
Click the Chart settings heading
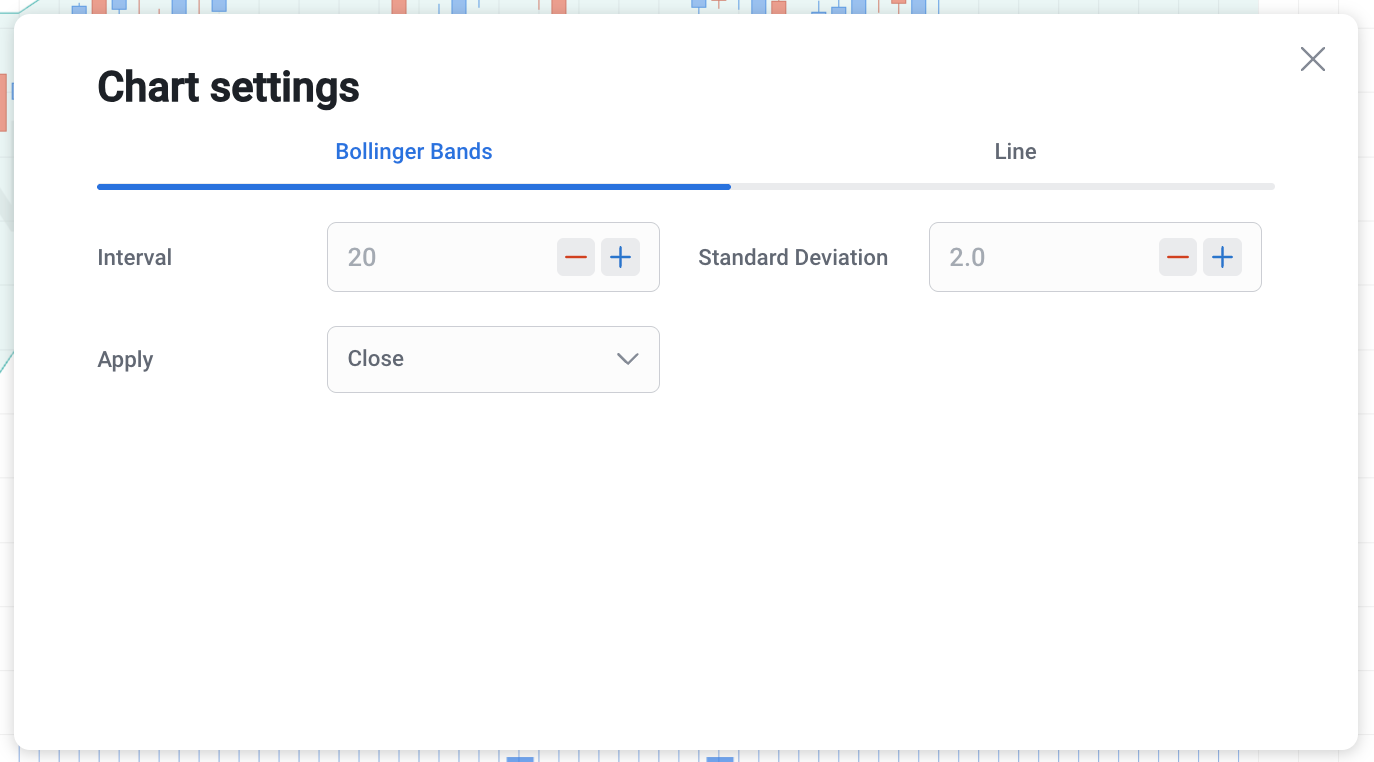(x=228, y=87)
